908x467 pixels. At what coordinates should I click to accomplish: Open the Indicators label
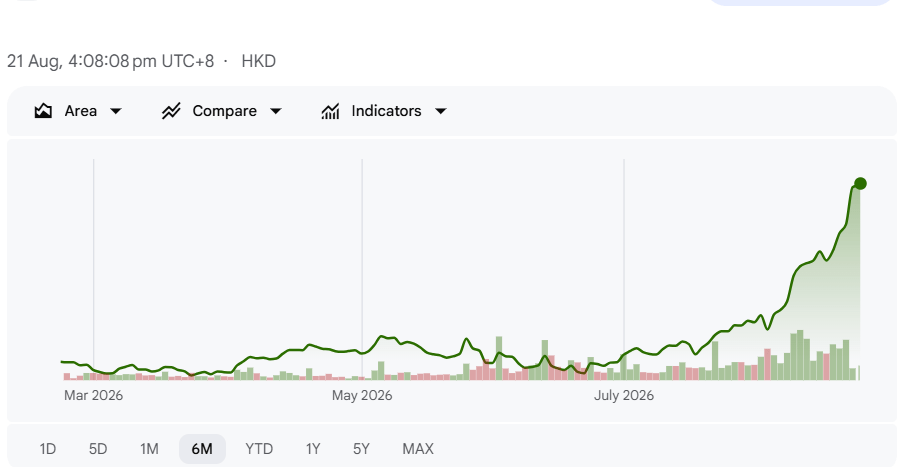click(x=386, y=111)
